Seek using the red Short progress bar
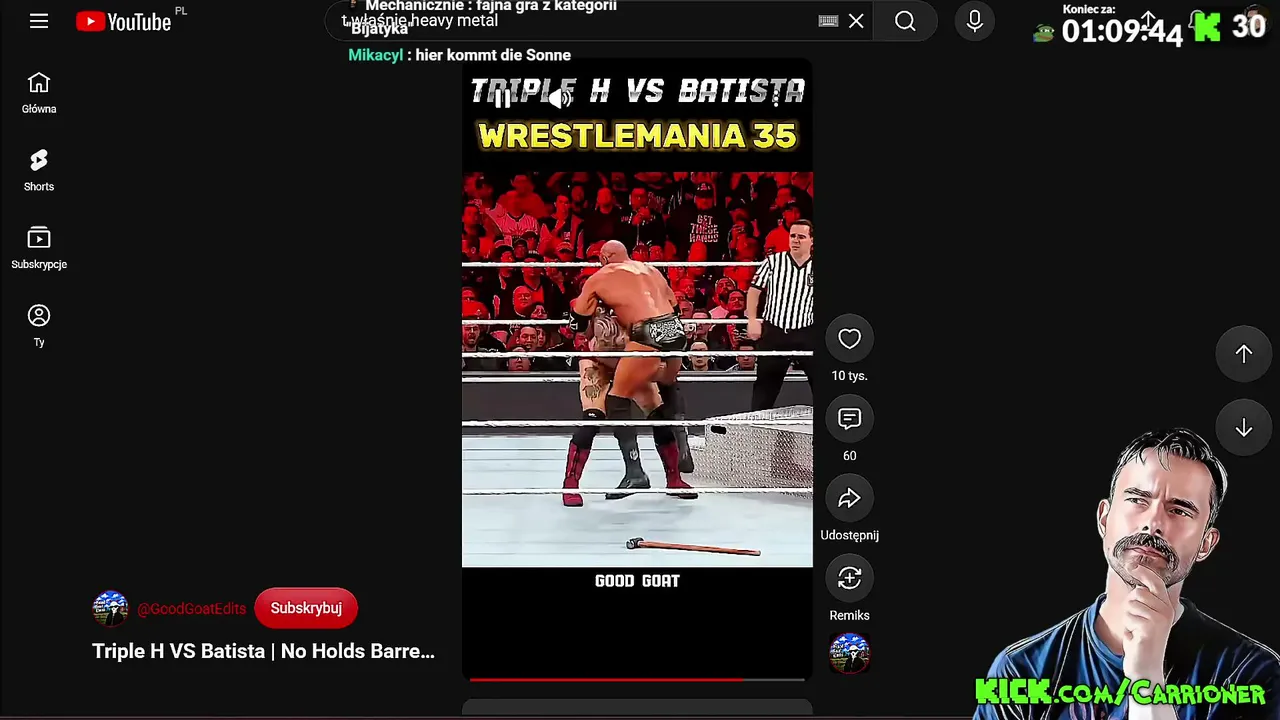Viewport: 1280px width, 720px height. click(637, 679)
